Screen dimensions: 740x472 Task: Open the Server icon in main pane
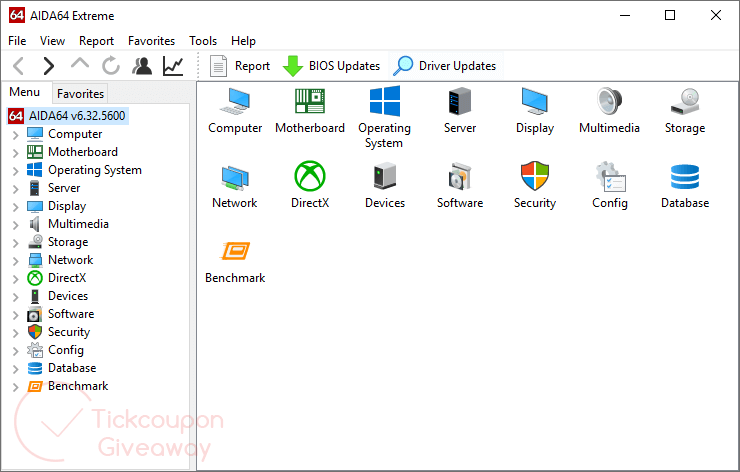point(460,101)
